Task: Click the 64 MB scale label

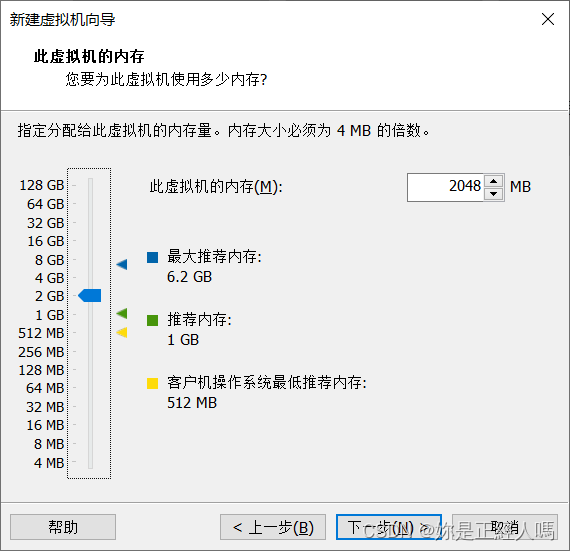Action: click(x=45, y=388)
